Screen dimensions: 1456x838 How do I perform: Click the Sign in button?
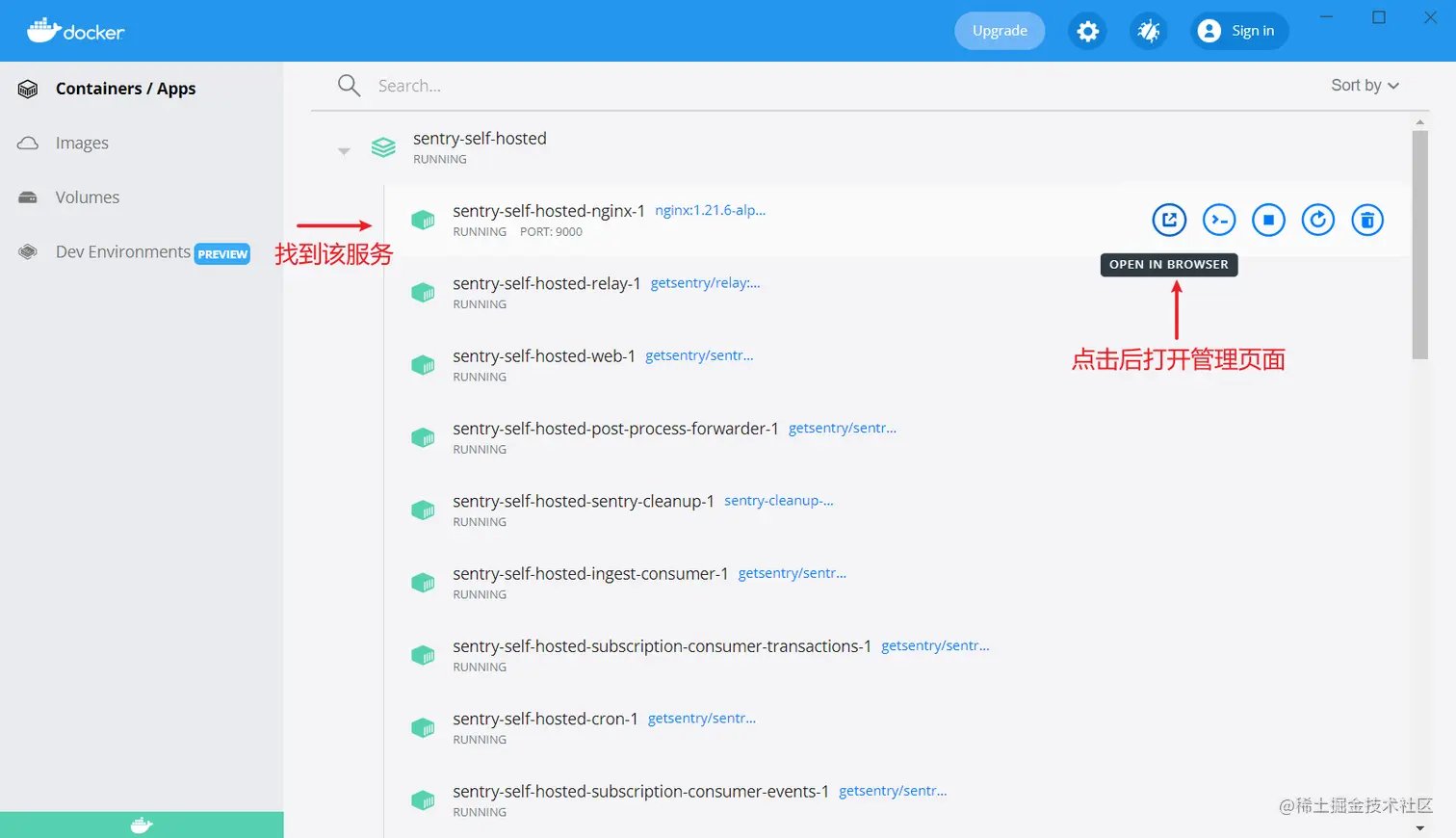click(1239, 31)
